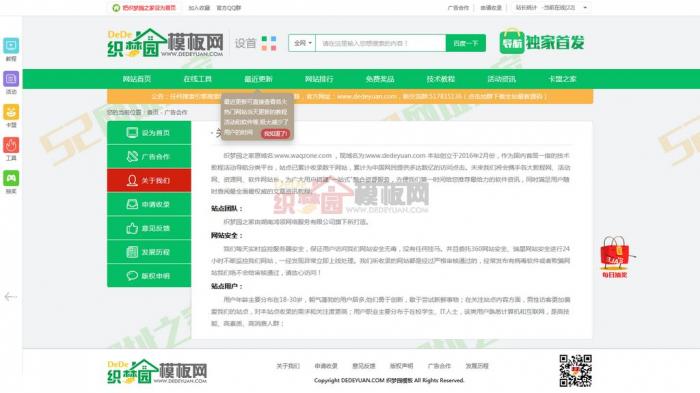Select 意见反馈 with the thumbs-up icon
The image size is (700, 393).
(x=149, y=228)
